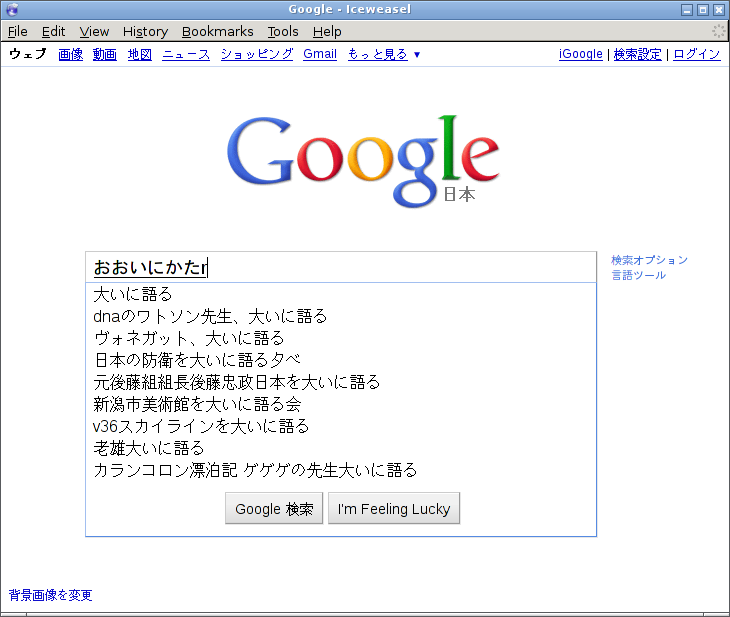Maximize the Iceweasel window

coord(703,10)
